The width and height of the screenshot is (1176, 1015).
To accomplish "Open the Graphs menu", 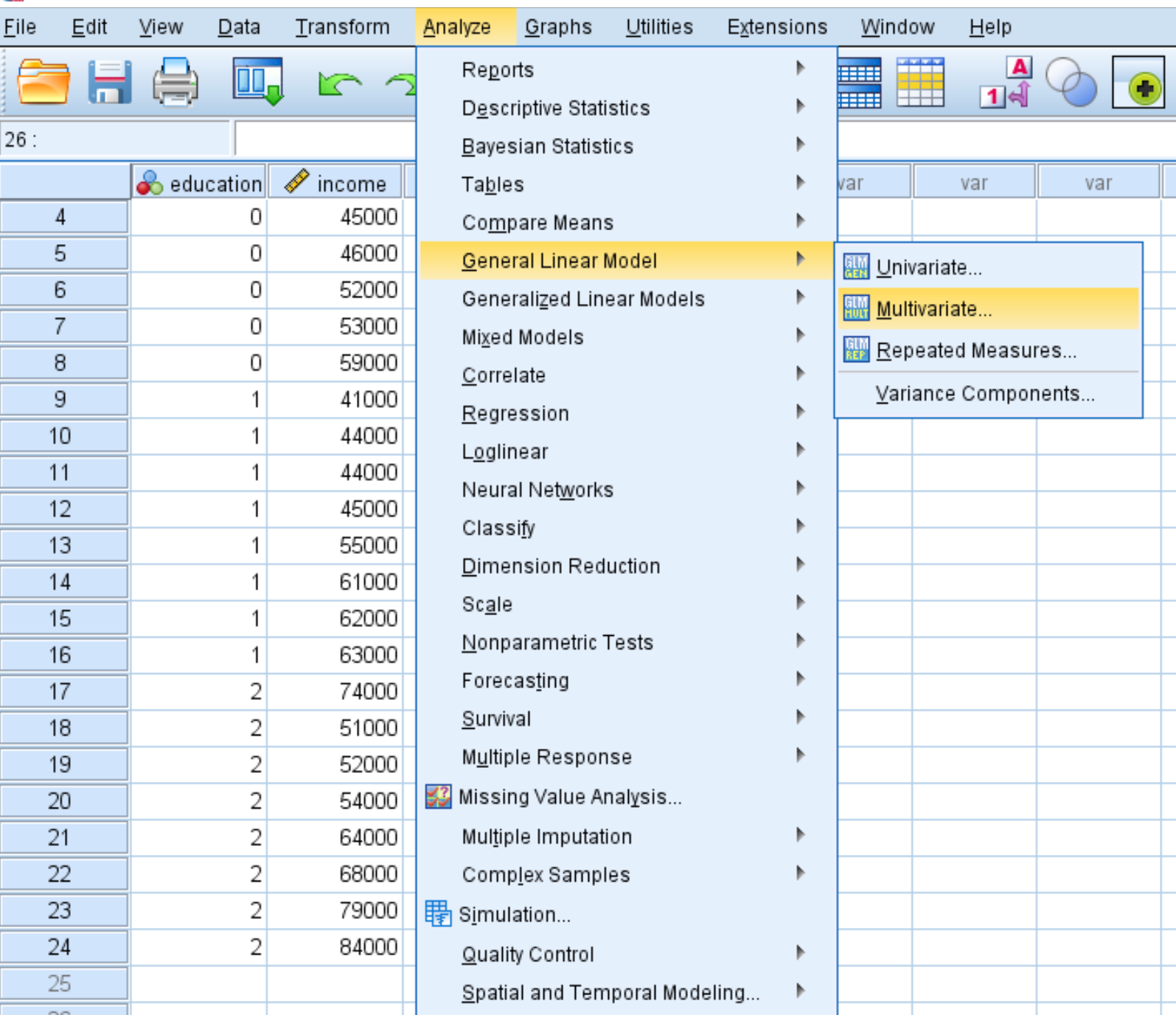I will coord(558,27).
